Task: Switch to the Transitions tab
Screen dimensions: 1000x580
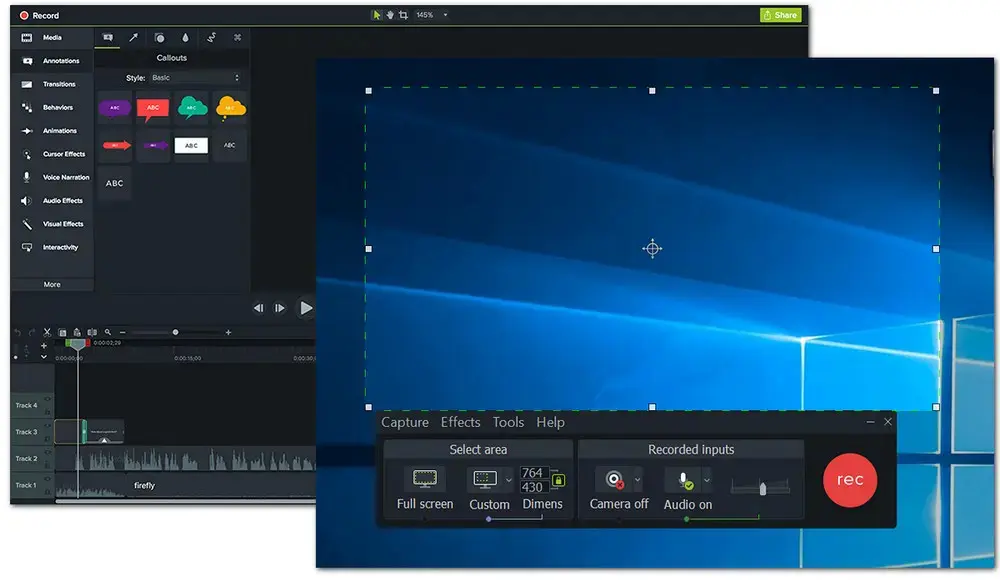Action: click(x=59, y=84)
